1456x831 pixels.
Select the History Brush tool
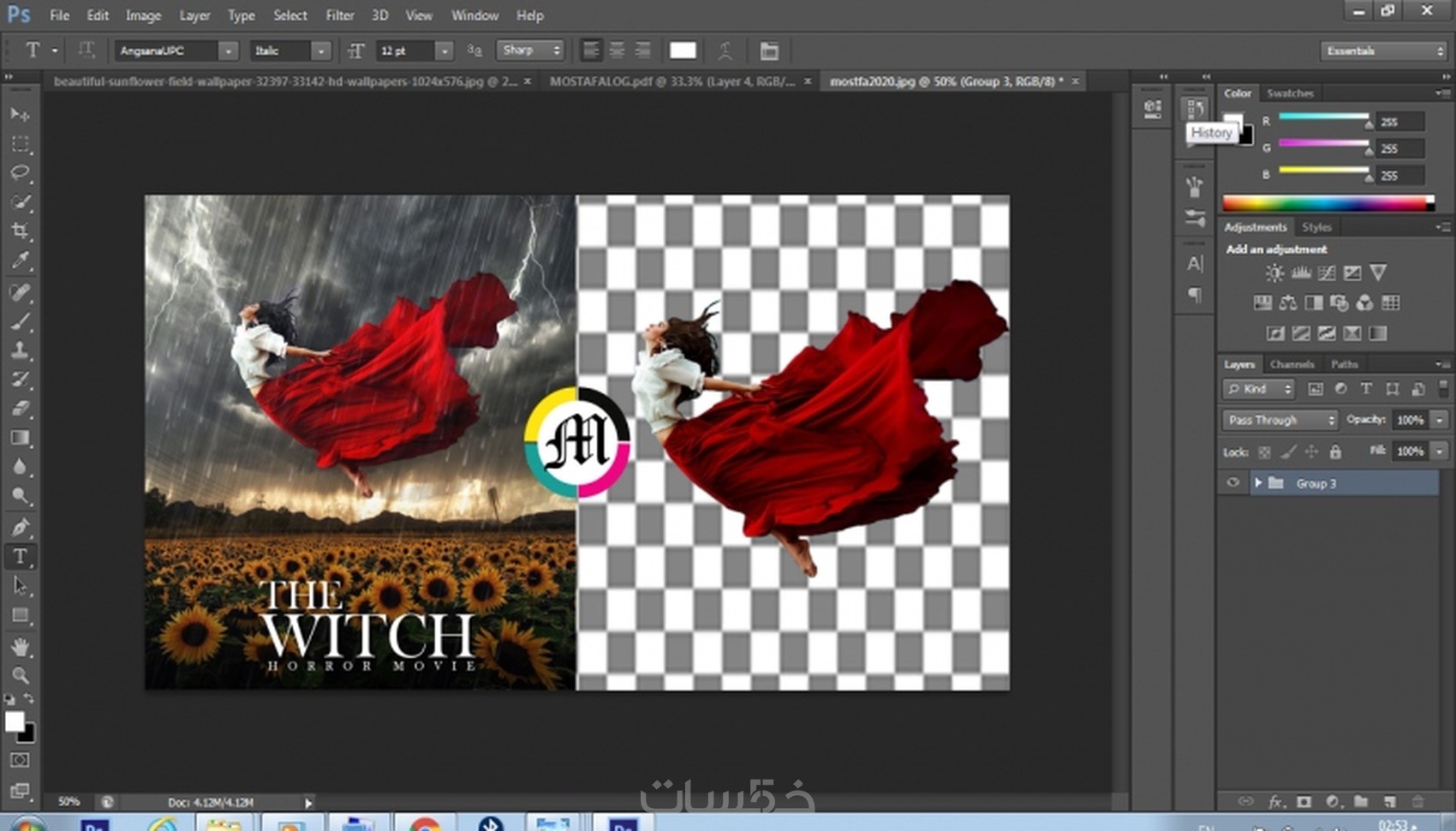pyautogui.click(x=21, y=380)
